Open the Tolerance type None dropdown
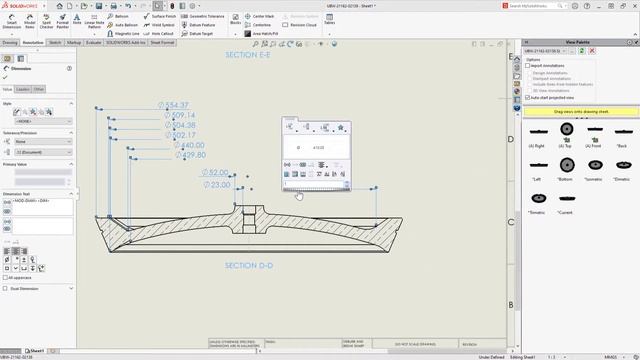Image resolution: width=640 pixels, height=360 pixels. click(43, 142)
